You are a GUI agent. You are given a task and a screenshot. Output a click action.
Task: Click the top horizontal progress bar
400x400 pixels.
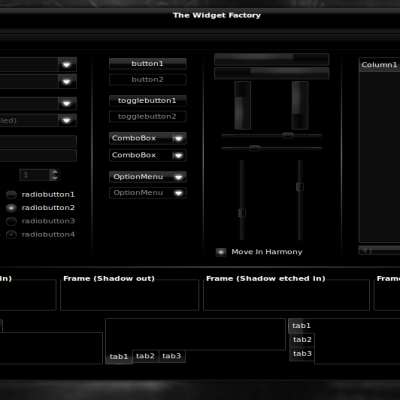click(272, 59)
